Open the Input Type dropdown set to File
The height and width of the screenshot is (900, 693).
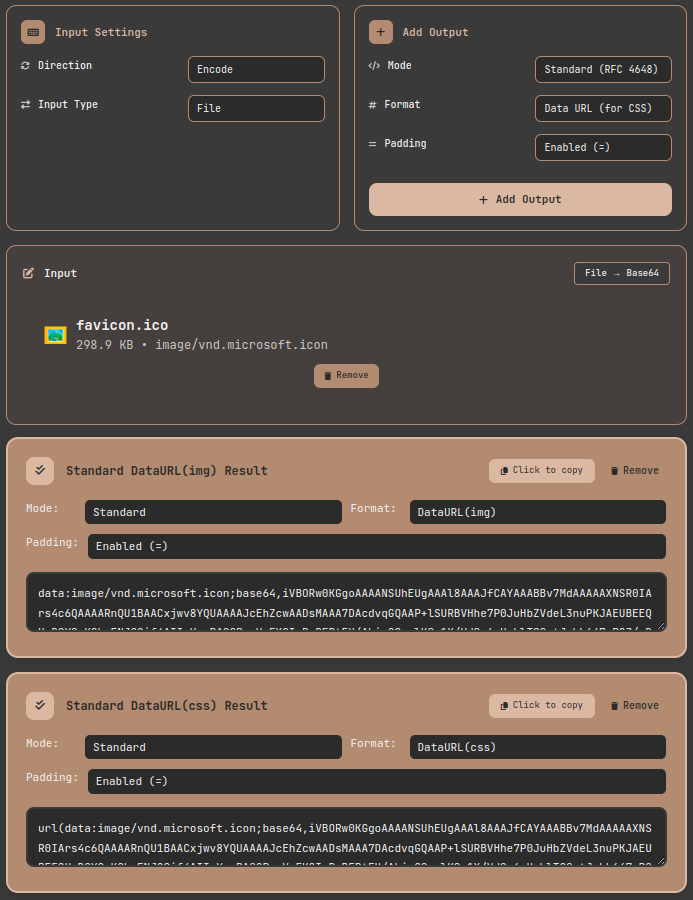pos(256,108)
